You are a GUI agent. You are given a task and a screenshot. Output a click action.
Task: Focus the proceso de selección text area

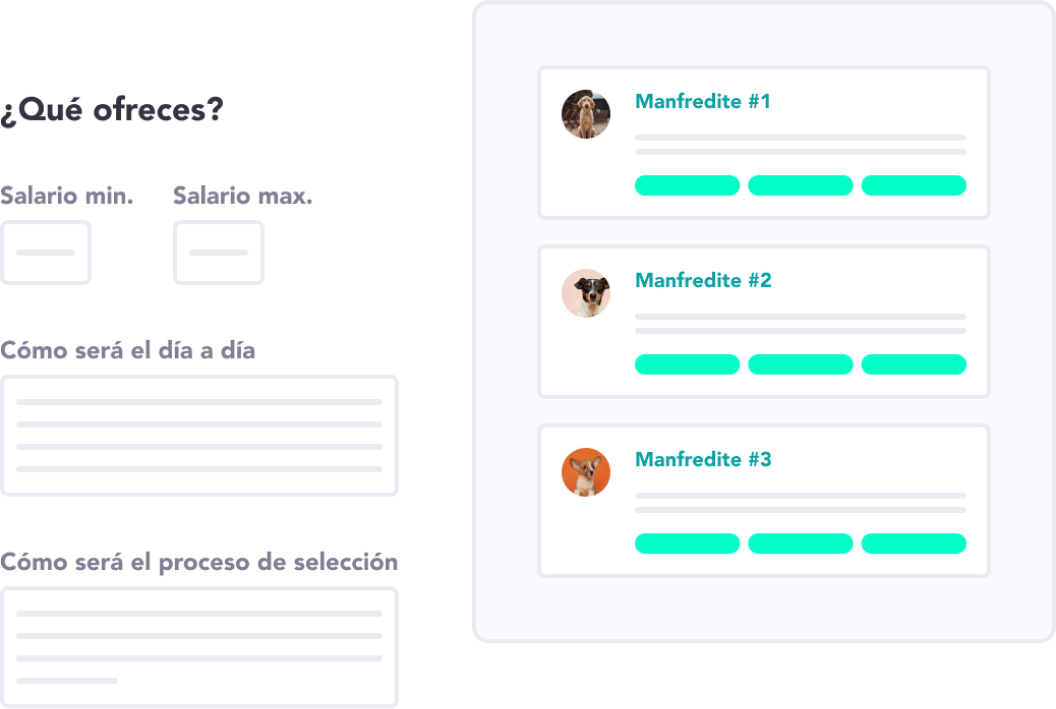pyautogui.click(x=199, y=647)
